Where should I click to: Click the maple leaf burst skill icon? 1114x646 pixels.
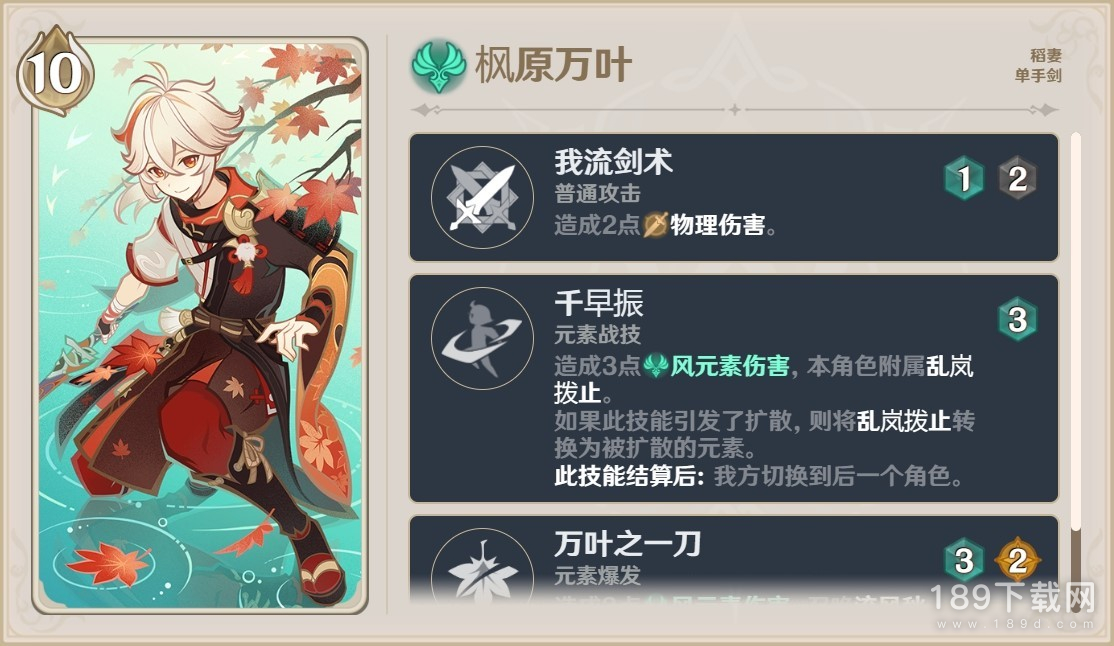point(482,571)
